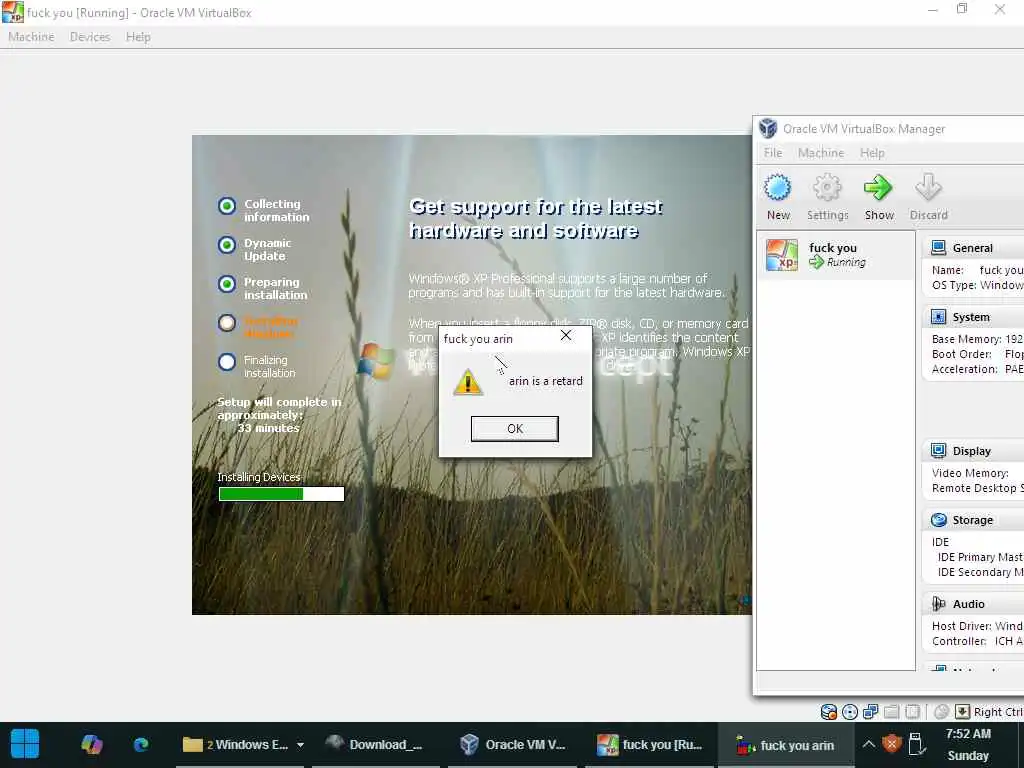The image size is (1024, 768).
Task: Click OK in the message dialog
Action: (x=515, y=428)
